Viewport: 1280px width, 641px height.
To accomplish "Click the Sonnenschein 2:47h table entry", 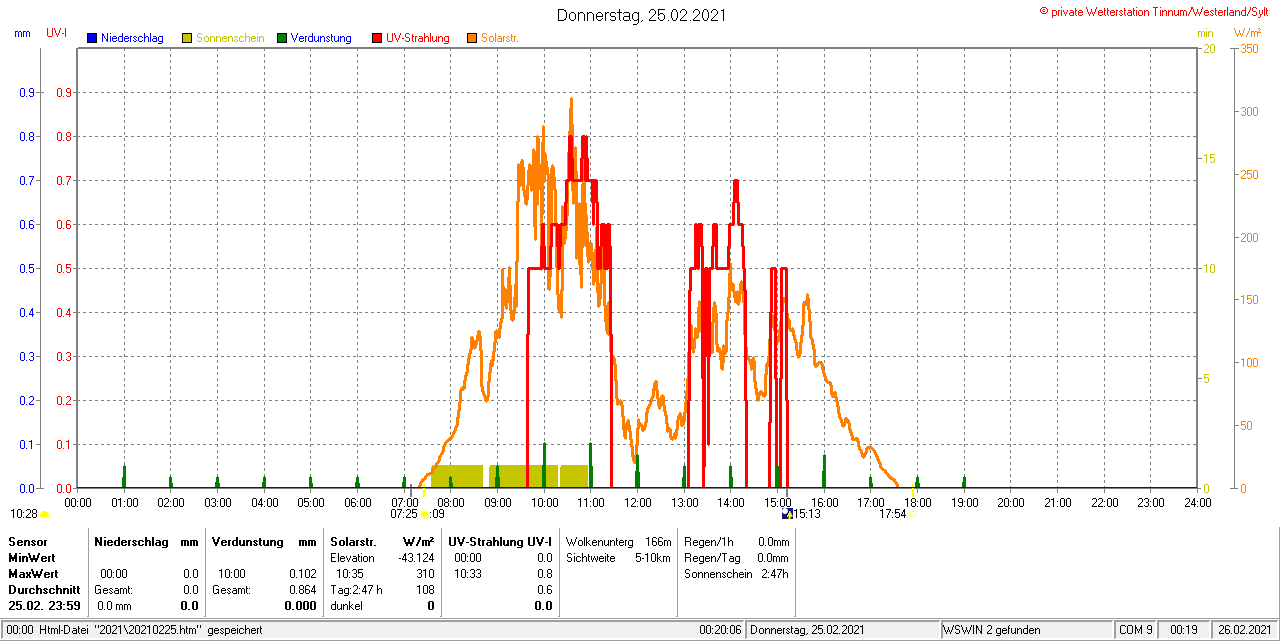I will [x=736, y=574].
